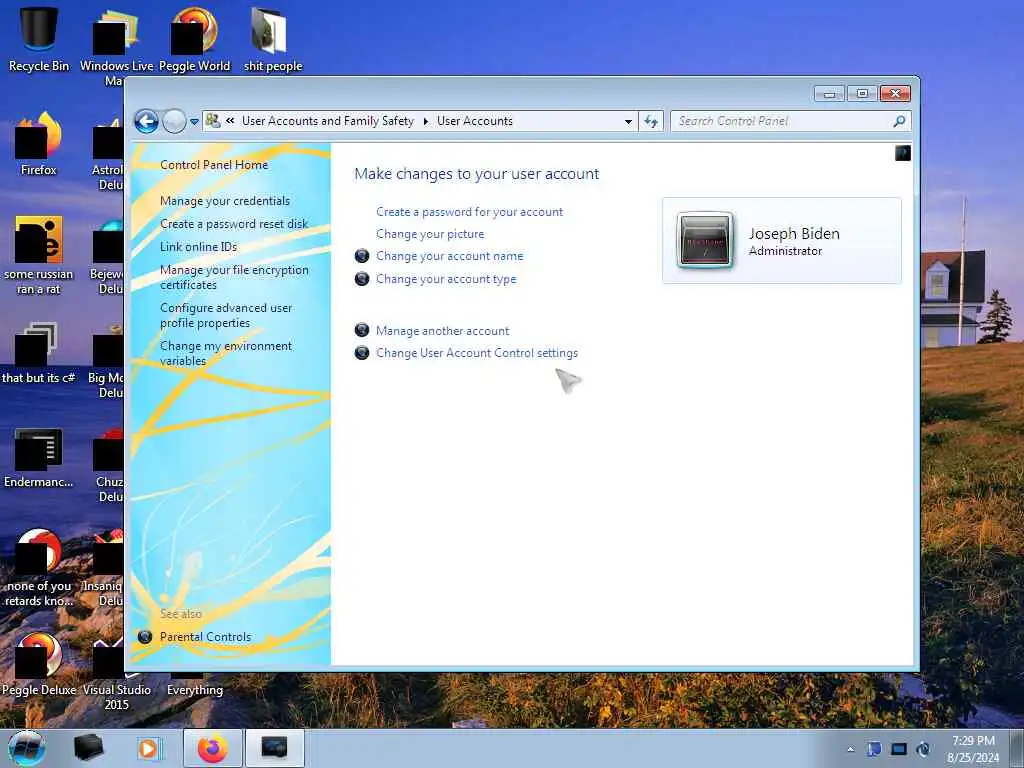Expand the address bar history dropdown

tap(628, 121)
